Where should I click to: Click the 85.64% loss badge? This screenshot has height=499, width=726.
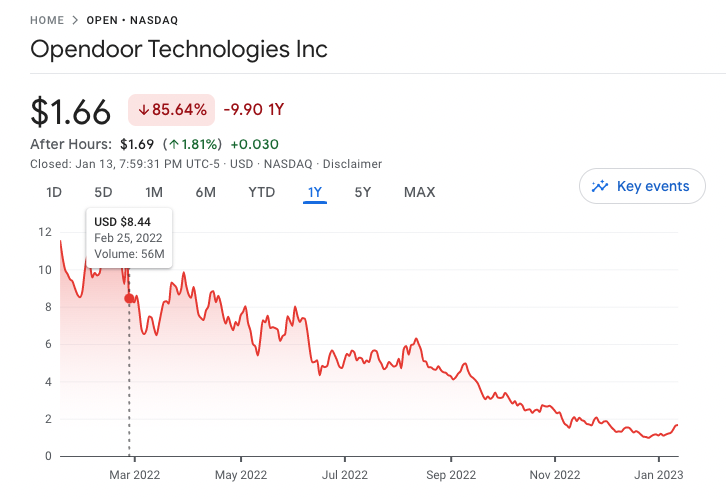[x=171, y=109]
